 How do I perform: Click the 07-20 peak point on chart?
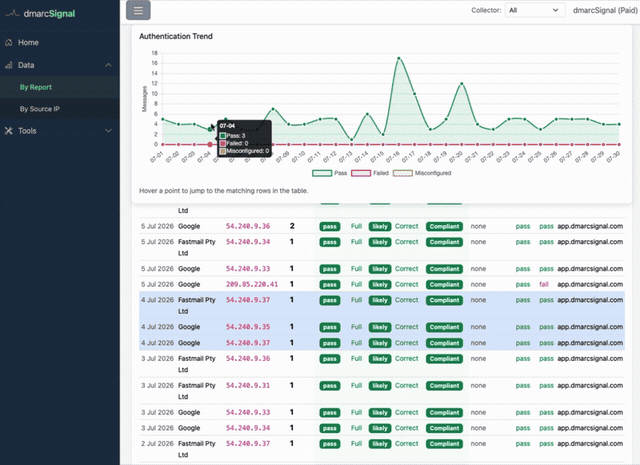pyautogui.click(x=462, y=83)
